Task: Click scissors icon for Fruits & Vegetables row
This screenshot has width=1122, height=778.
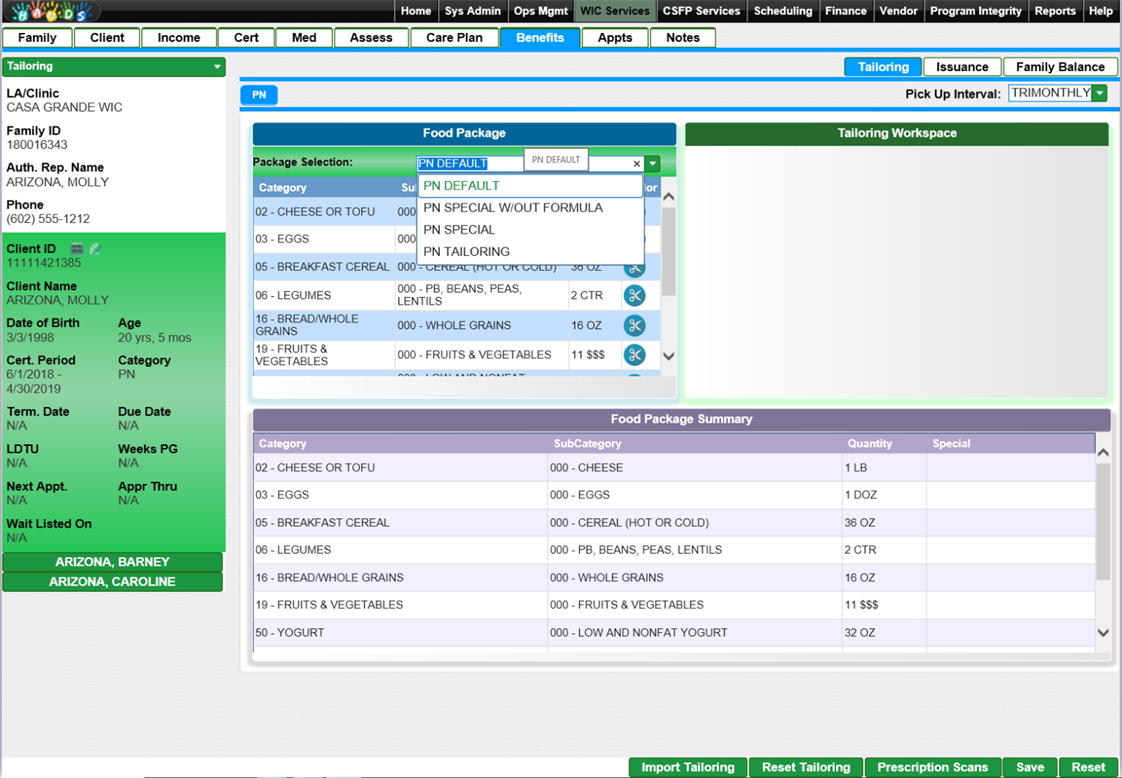Action: (634, 355)
